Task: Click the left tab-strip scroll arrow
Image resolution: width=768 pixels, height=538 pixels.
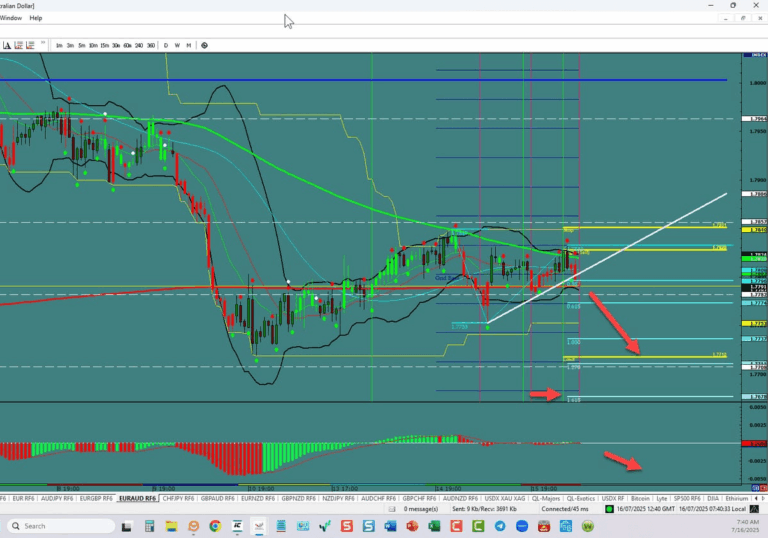Action: tap(756, 498)
